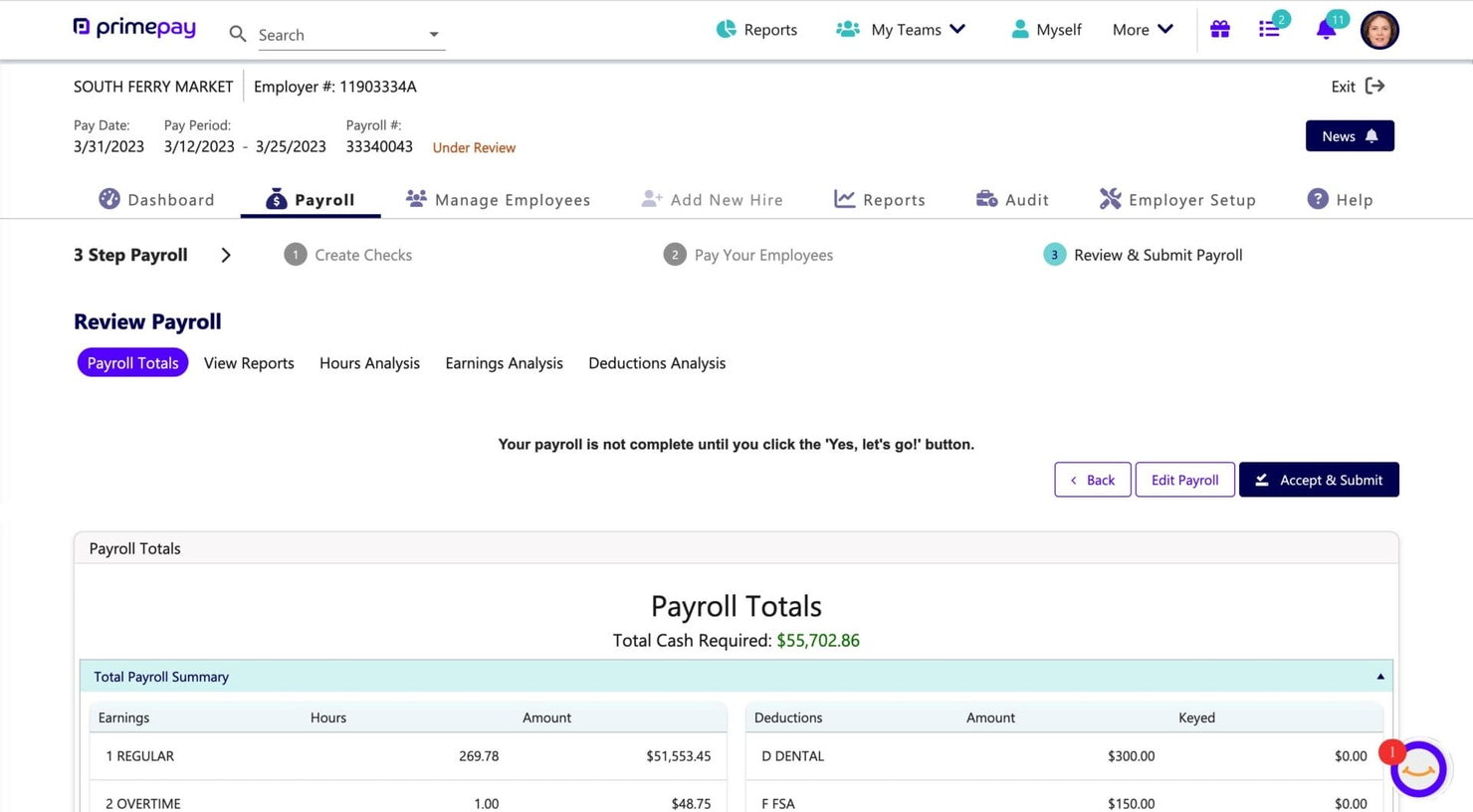Image resolution: width=1473 pixels, height=812 pixels.
Task: Go to step 1 Create Checks
Action: pyautogui.click(x=348, y=256)
